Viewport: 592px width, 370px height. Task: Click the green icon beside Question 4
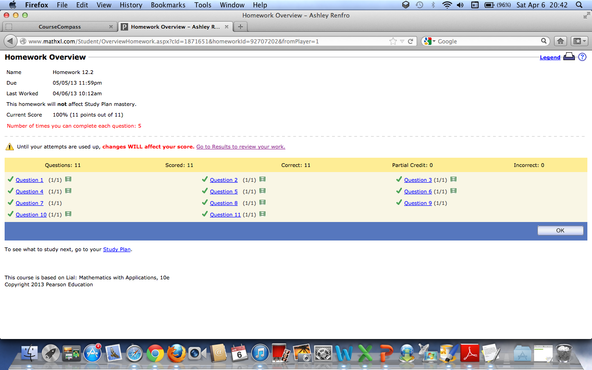coord(68,191)
